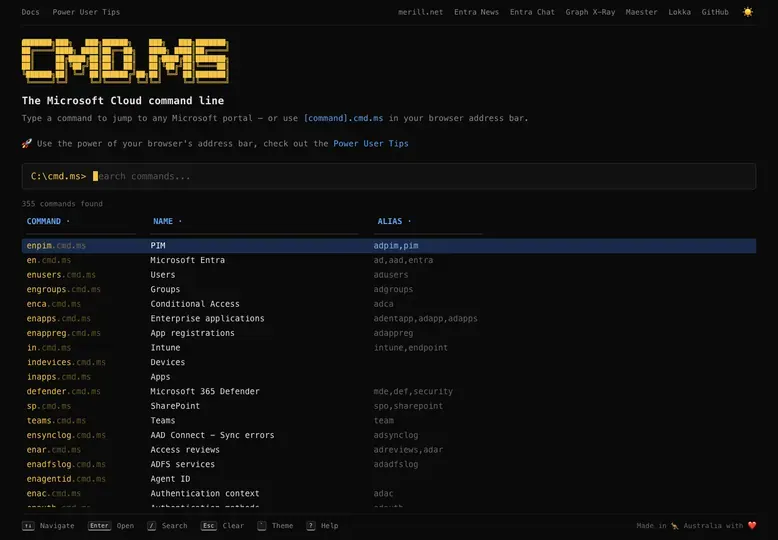Screen dimensions: 778x540
Task: Click the Navigate arrow keys hint
Action: [x=48, y=526]
